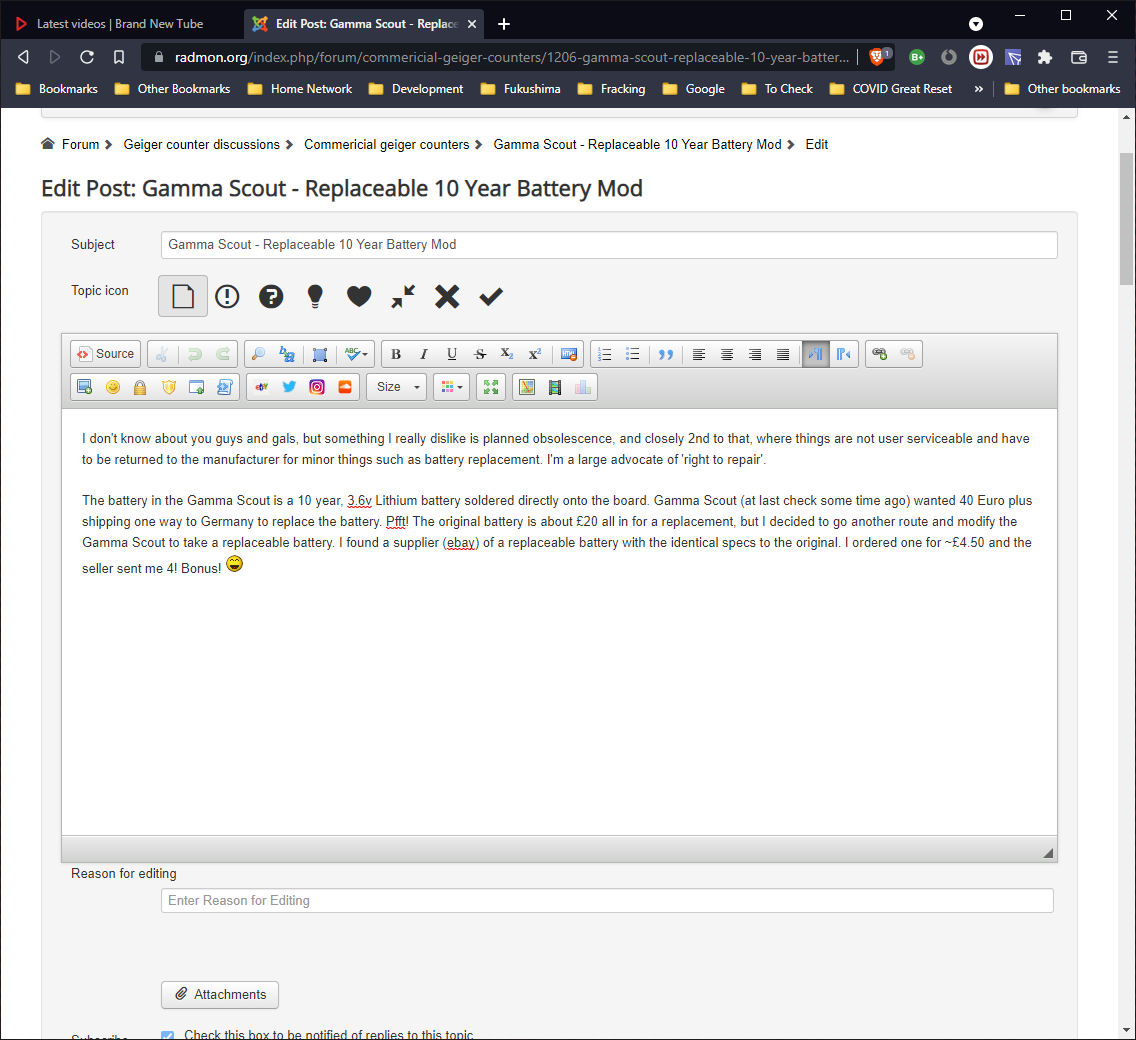Click the Unlink icon
The image size is (1136, 1040).
[908, 354]
